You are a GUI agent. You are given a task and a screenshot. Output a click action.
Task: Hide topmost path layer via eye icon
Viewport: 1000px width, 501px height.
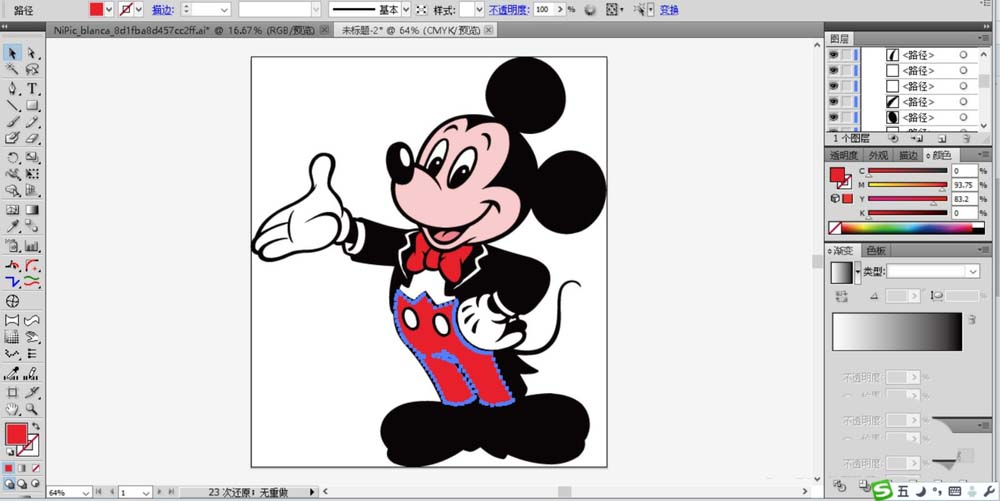pos(833,55)
